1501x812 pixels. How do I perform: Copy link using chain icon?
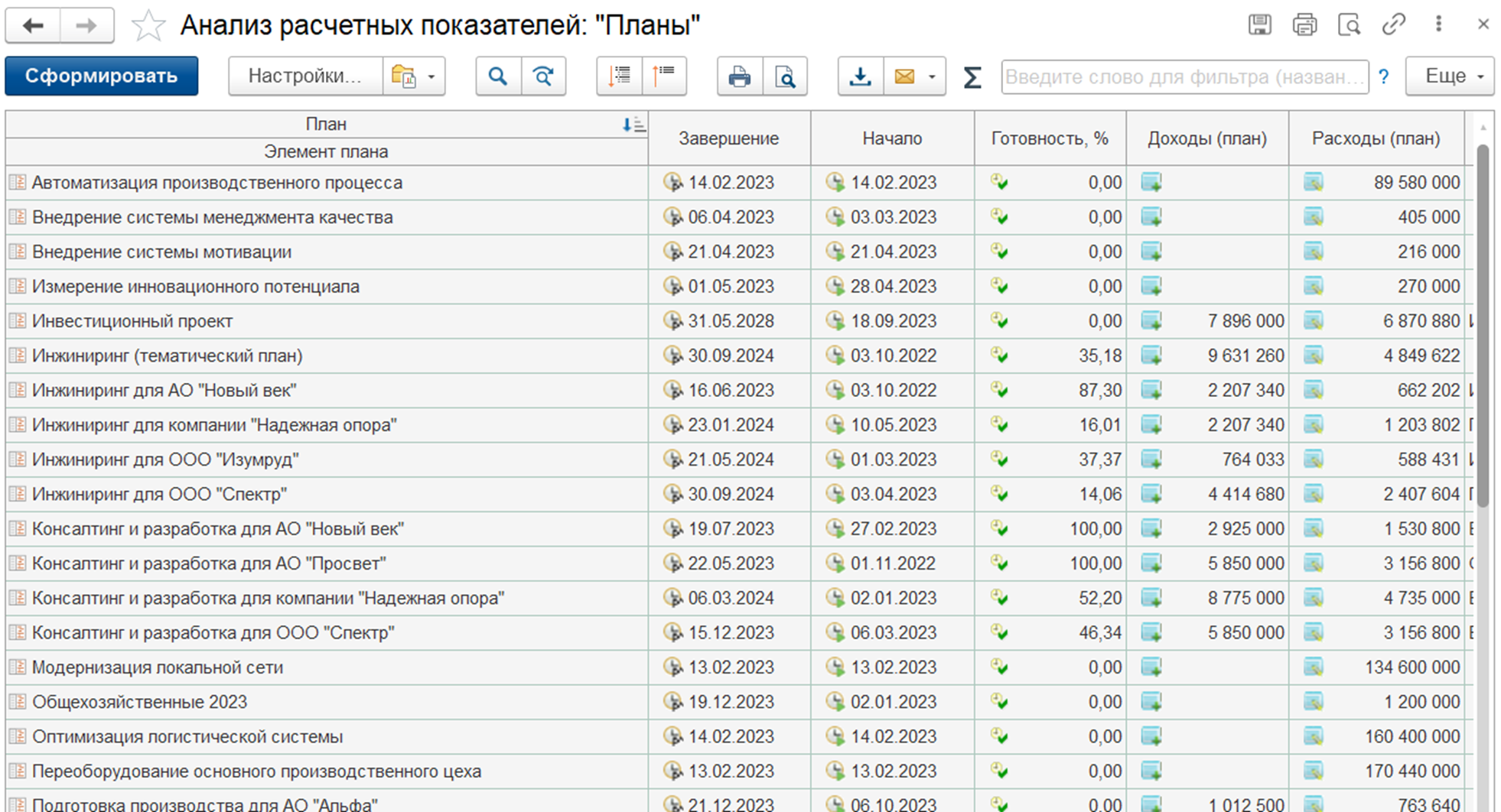(x=1393, y=24)
